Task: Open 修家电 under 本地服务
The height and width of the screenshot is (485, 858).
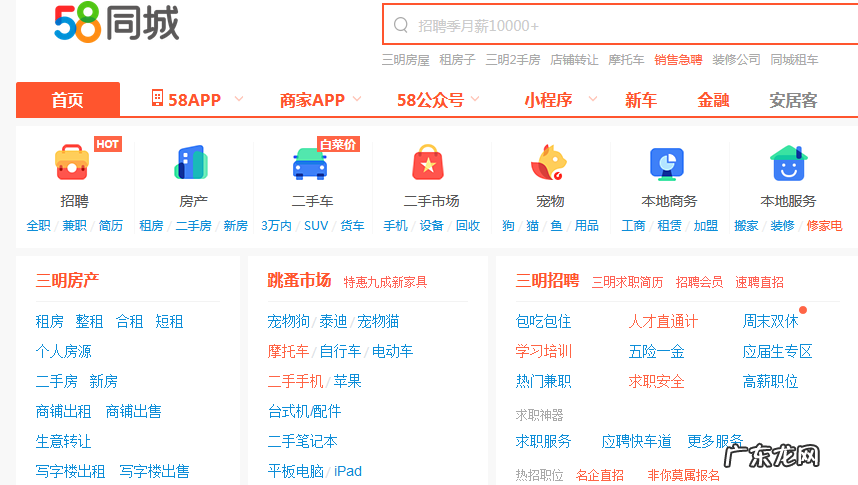Action: point(824,226)
